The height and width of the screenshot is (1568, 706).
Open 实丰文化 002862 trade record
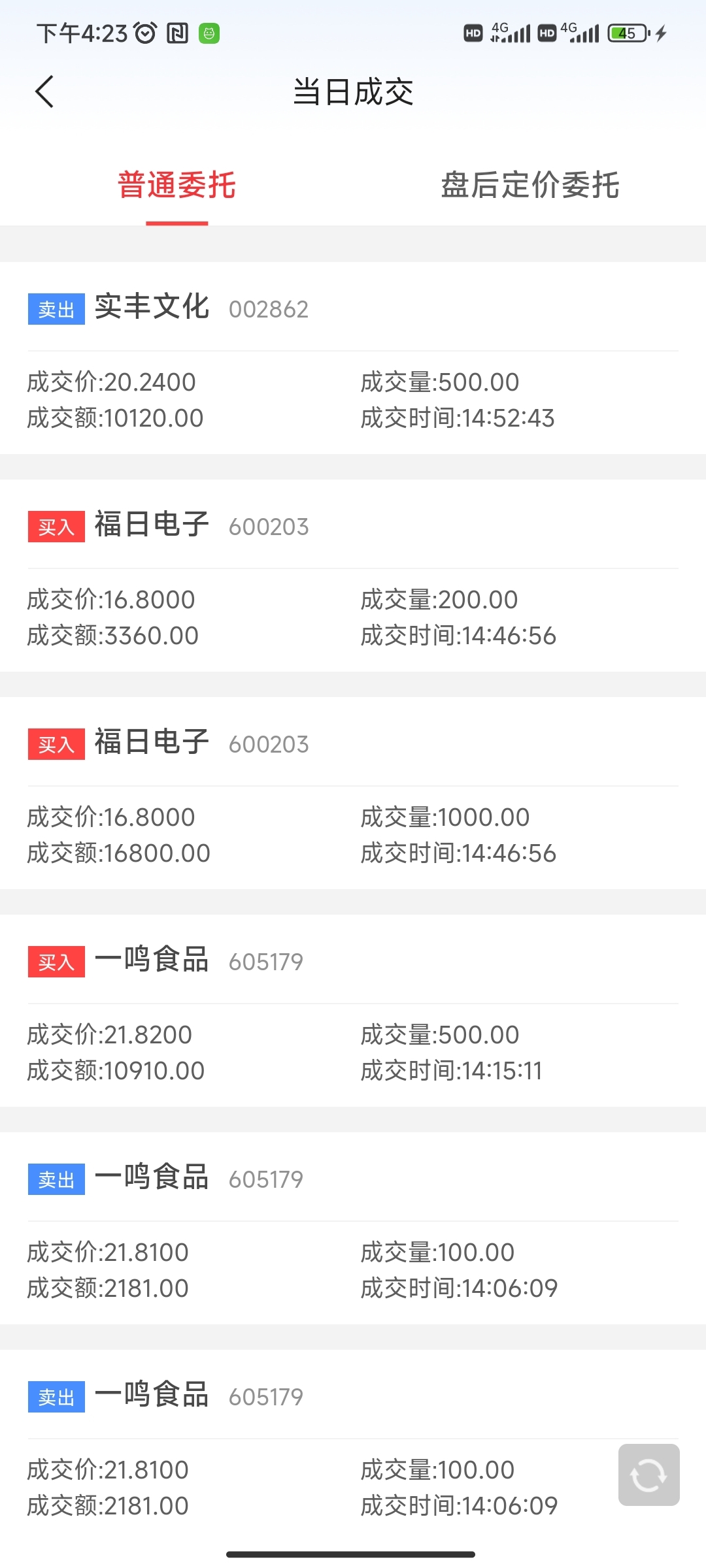[x=353, y=358]
